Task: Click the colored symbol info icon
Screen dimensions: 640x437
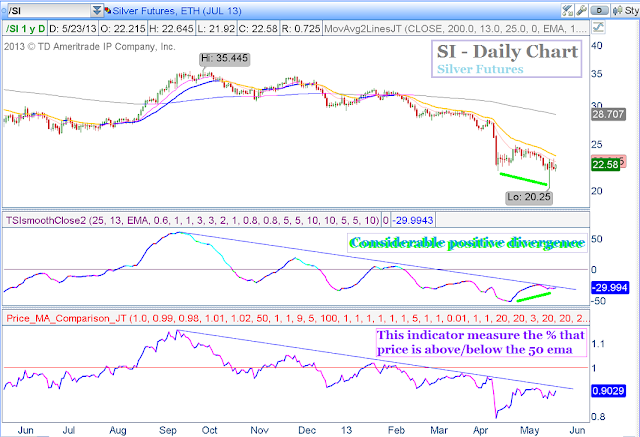Action: click(108, 11)
